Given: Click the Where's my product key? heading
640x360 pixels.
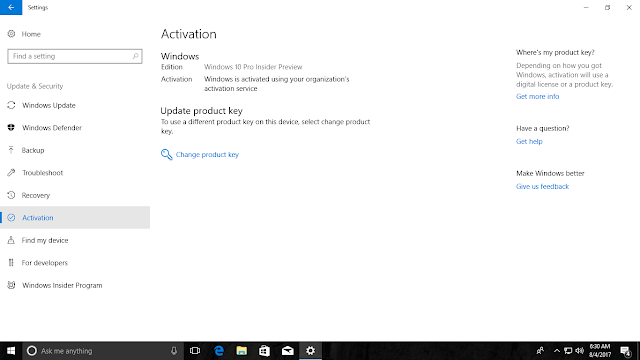Looking at the screenshot, I should (555, 52).
